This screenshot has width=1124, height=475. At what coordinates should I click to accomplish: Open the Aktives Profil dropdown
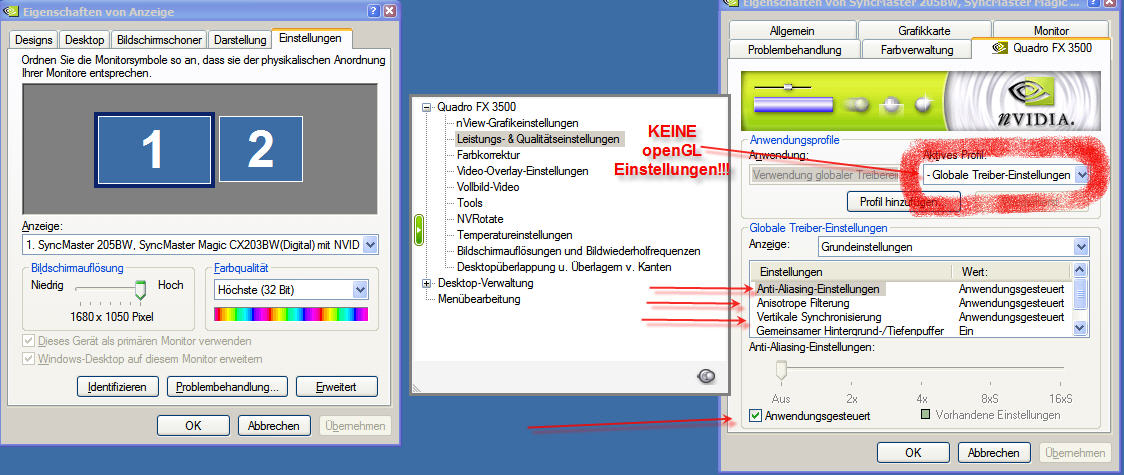(1082, 175)
